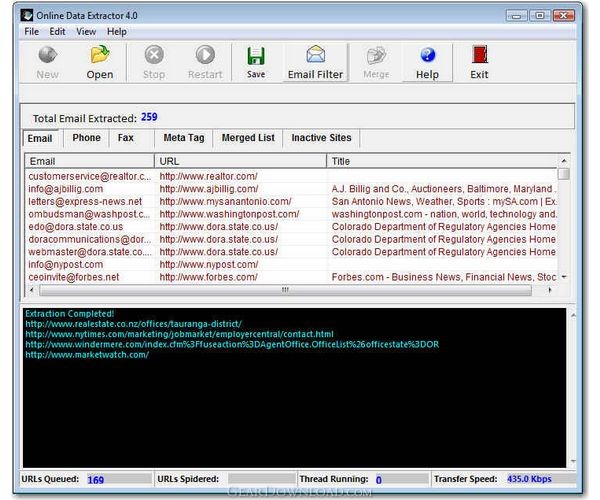
Task: Click the realestate.co.nz log URL line
Action: click(x=134, y=324)
